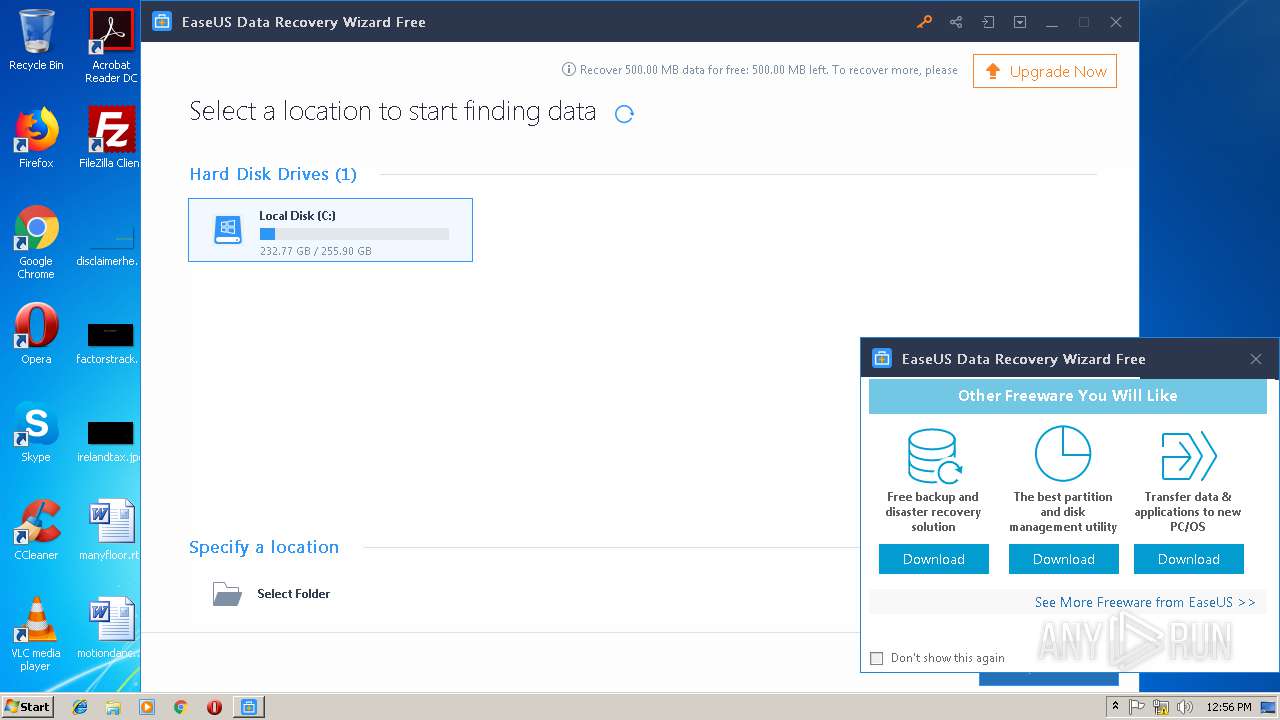The height and width of the screenshot is (720, 1280).
Task: Open the manyfloor document on desktop
Action: (111, 530)
